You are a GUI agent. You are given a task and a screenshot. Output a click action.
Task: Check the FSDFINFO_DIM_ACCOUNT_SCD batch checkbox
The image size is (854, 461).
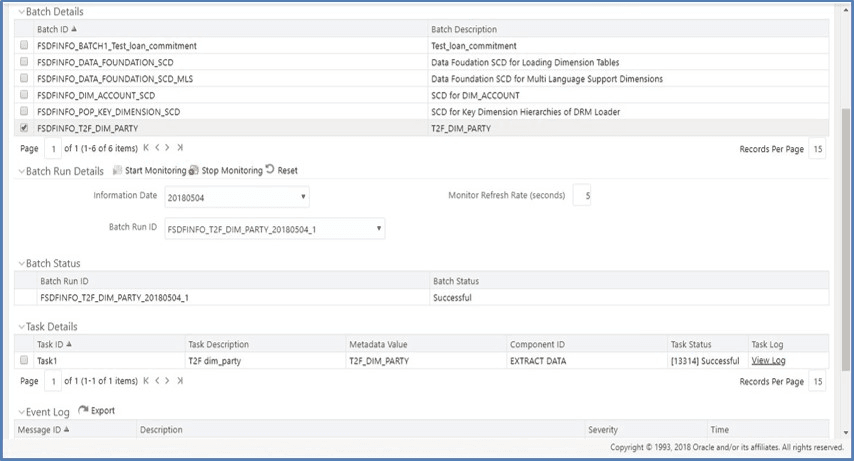[24, 94]
